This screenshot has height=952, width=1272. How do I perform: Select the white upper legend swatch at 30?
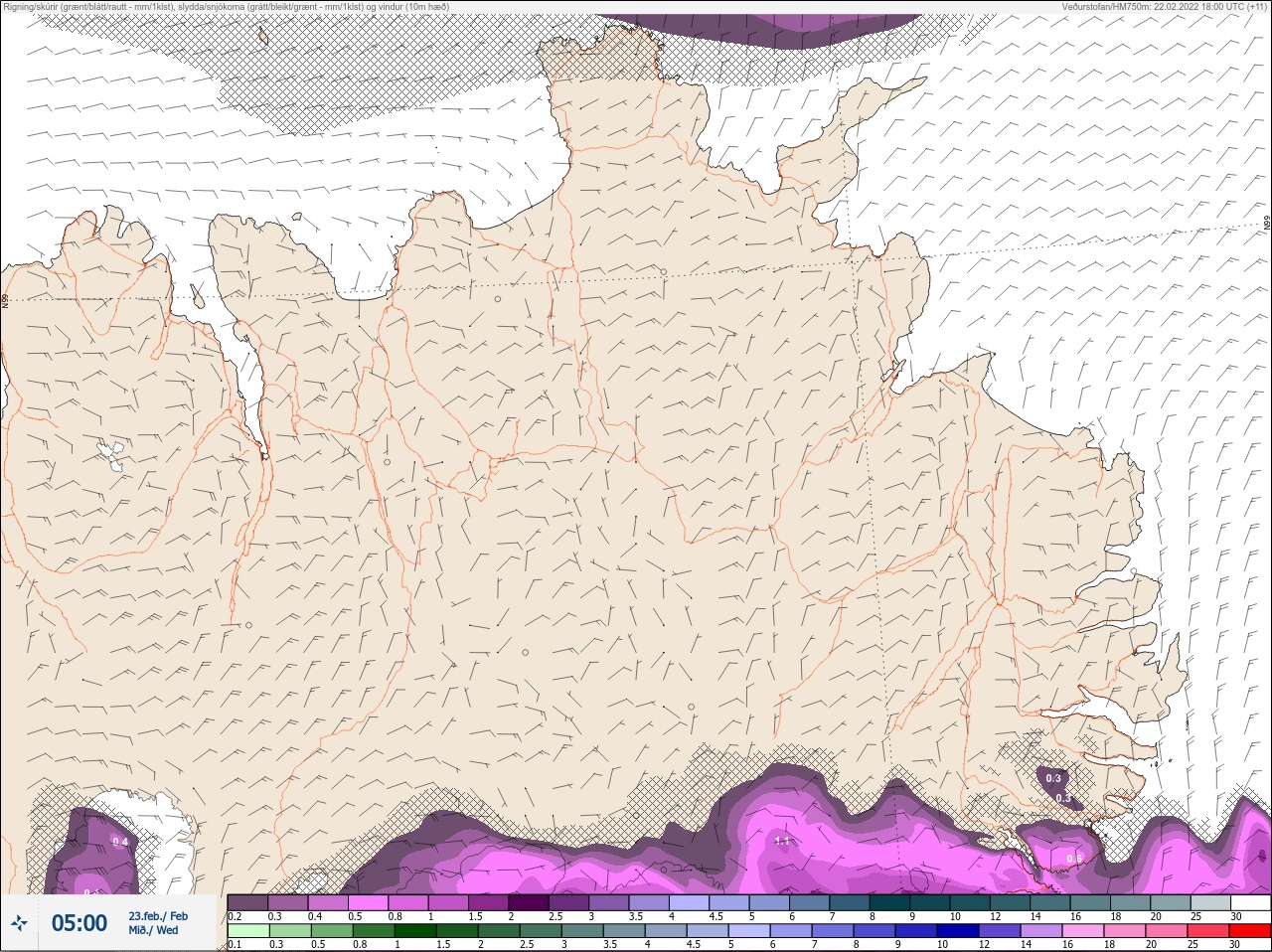pos(1251,902)
